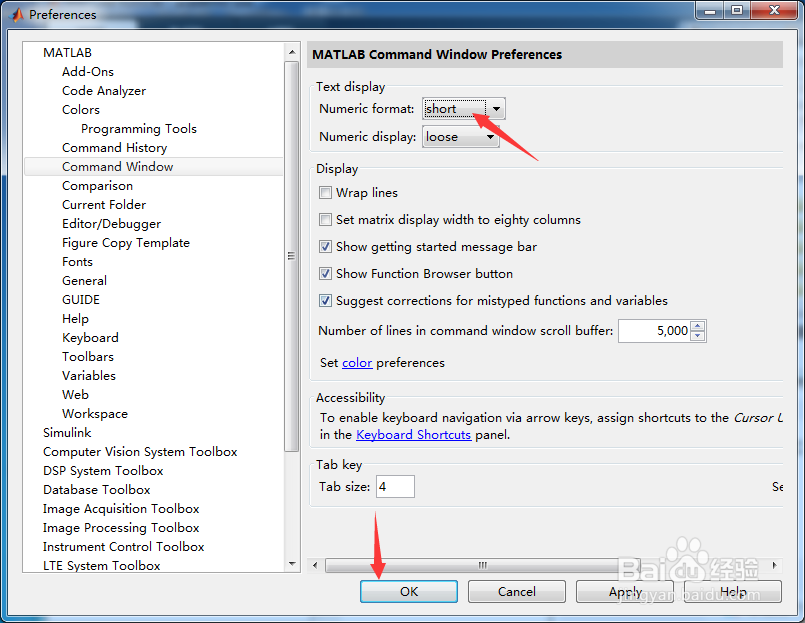
Task: Open Fonts preferences
Action: coord(77,262)
